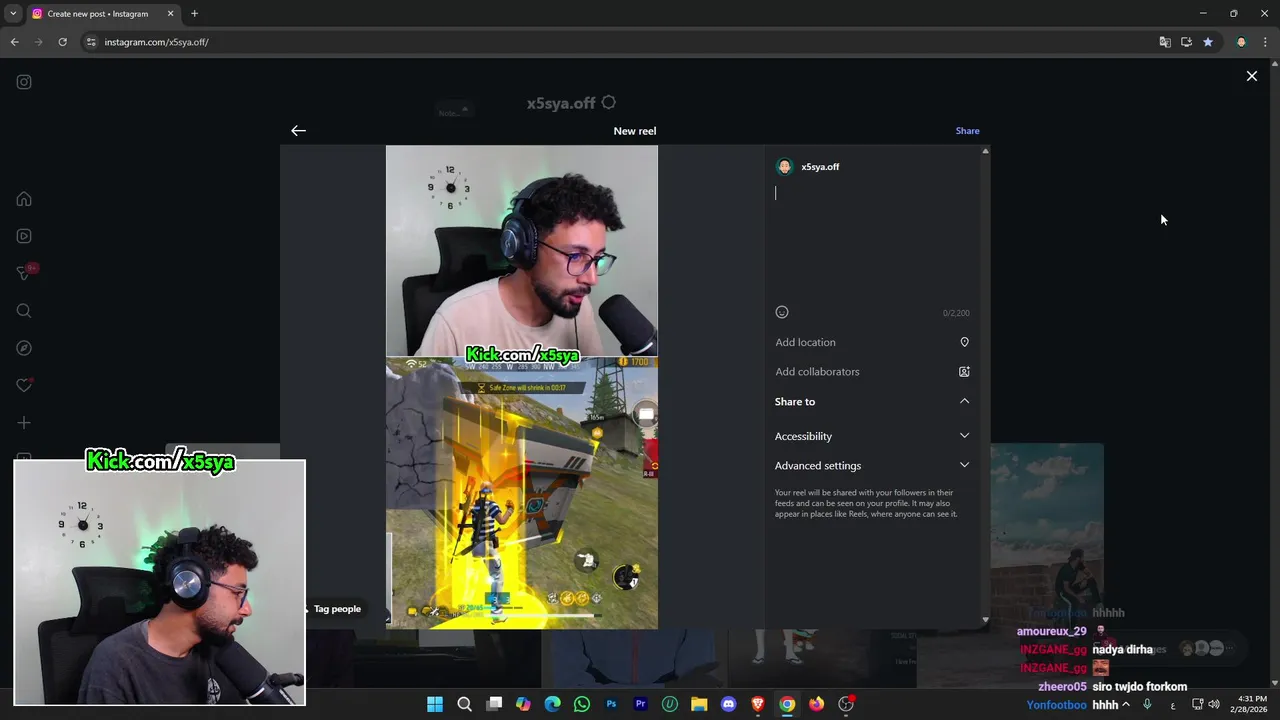The width and height of the screenshot is (1280, 720).
Task: Open Windows taskbar Search
Action: tap(464, 704)
